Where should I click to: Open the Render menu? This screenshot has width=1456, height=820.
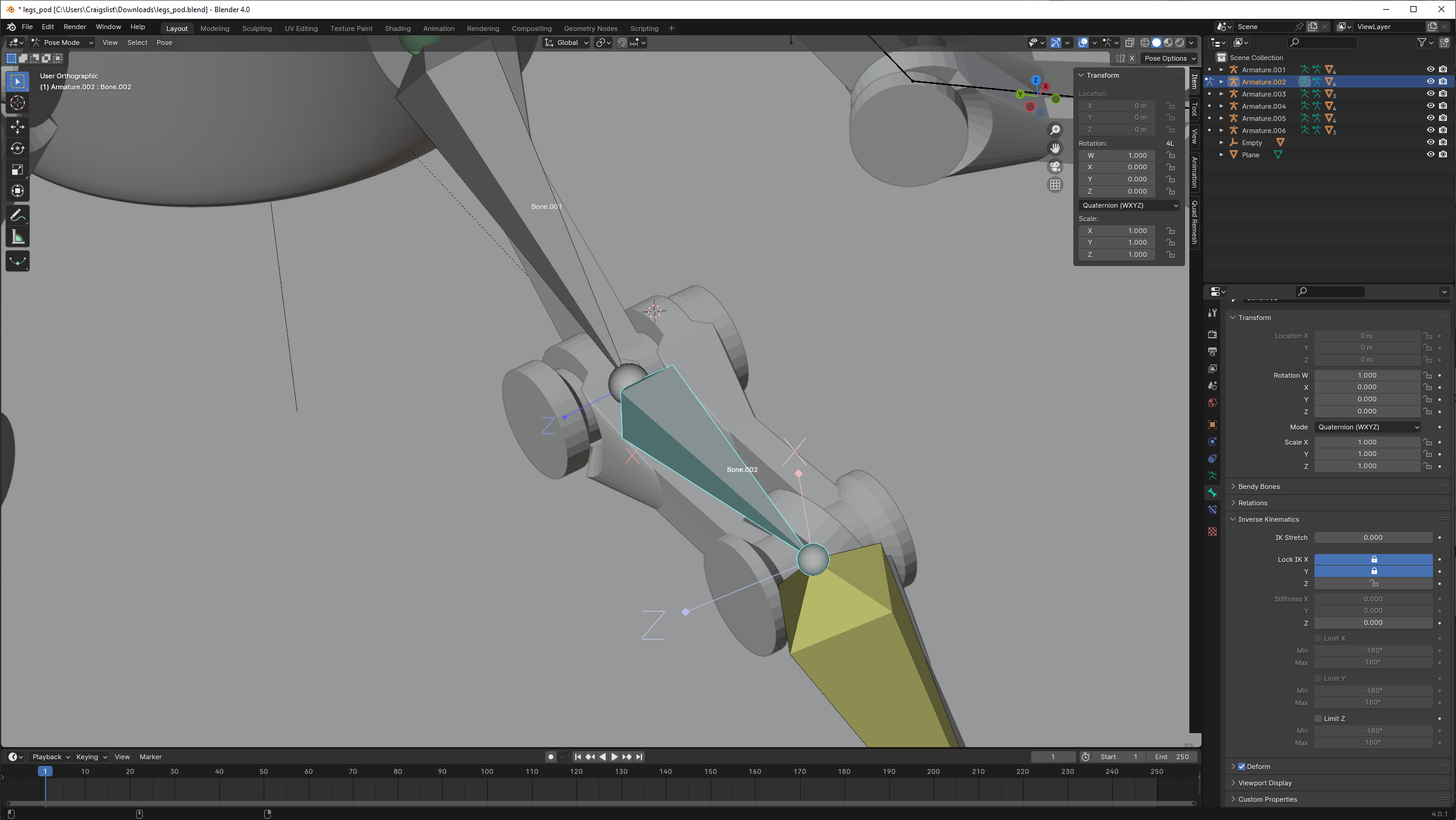[75, 27]
